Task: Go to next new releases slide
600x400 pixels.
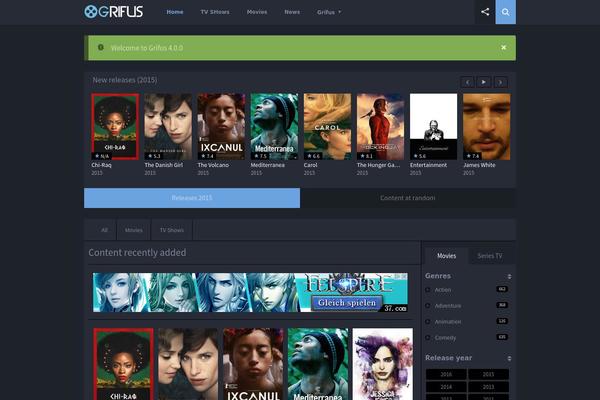Action: pos(501,82)
